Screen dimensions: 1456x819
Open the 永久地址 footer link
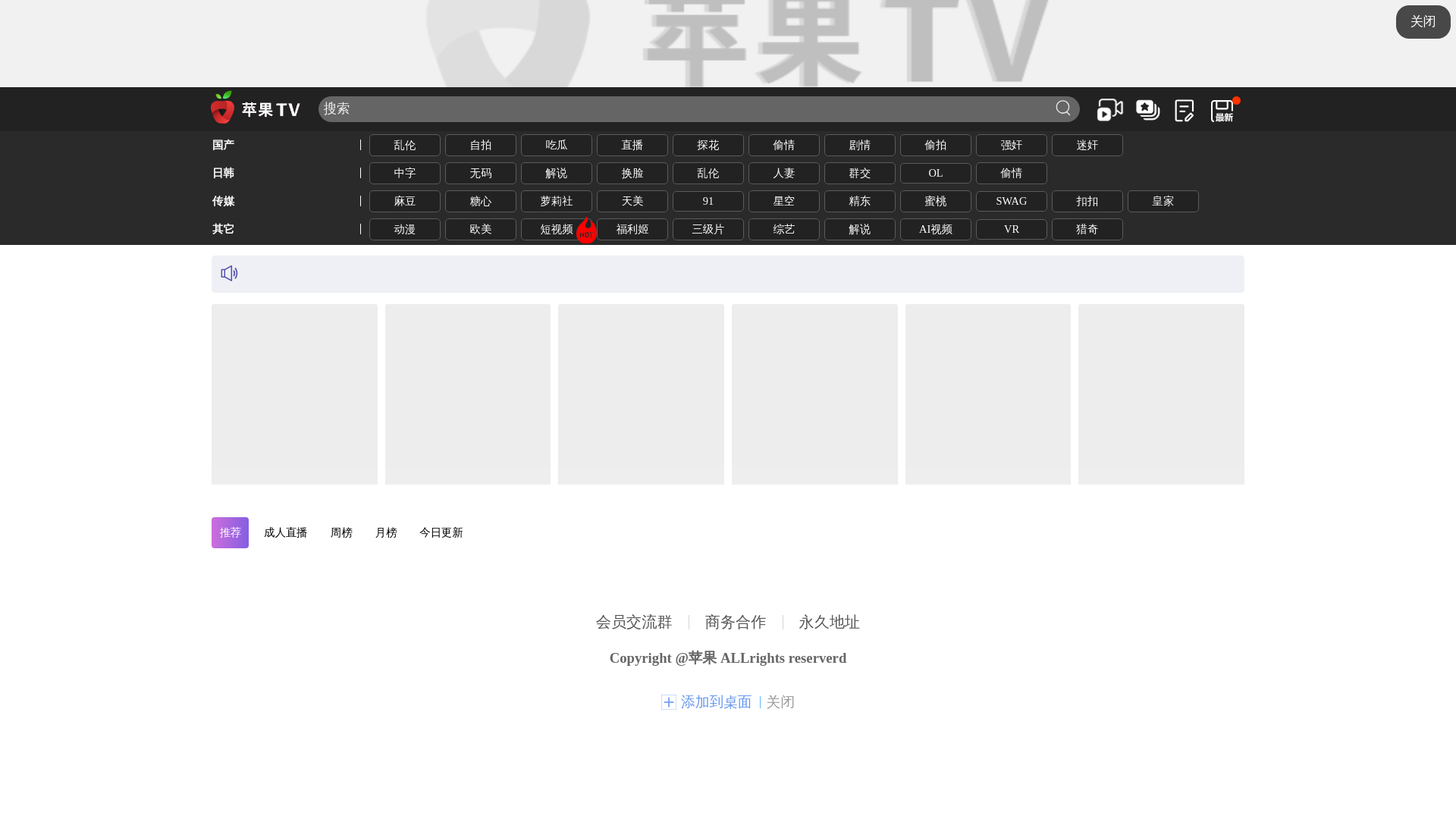[829, 623]
